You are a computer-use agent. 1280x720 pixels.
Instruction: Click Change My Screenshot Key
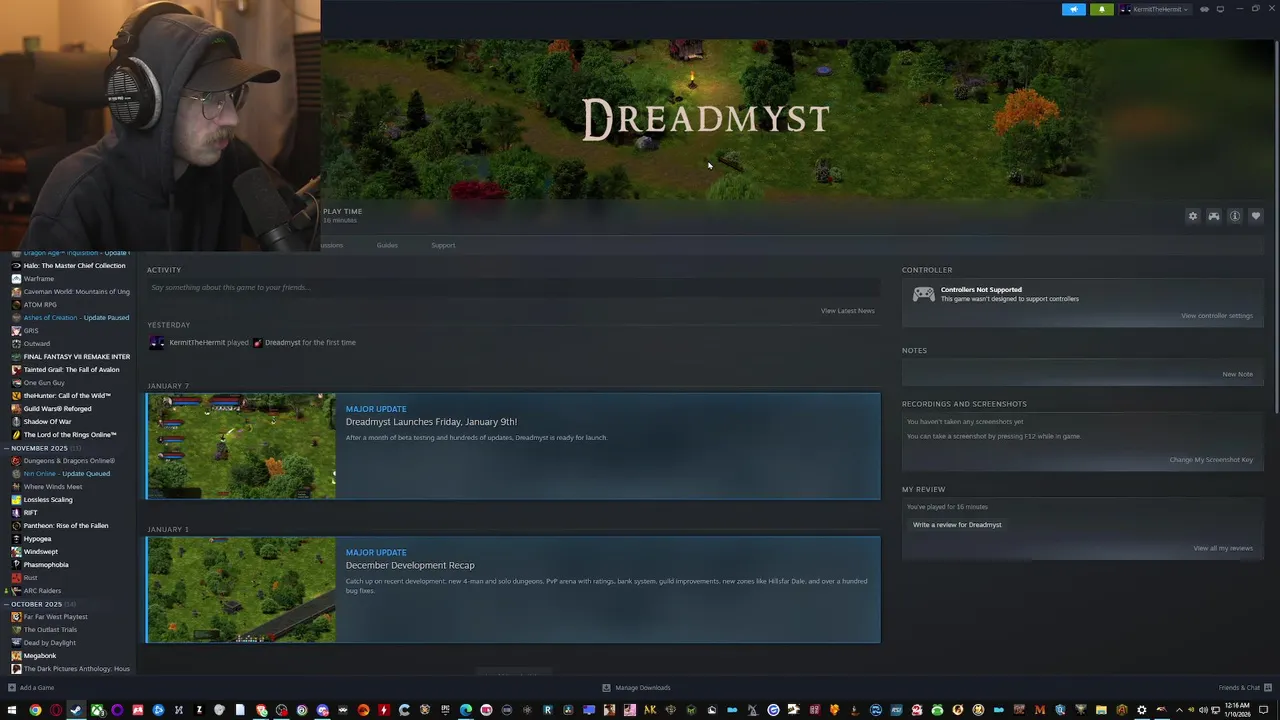[1211, 460]
